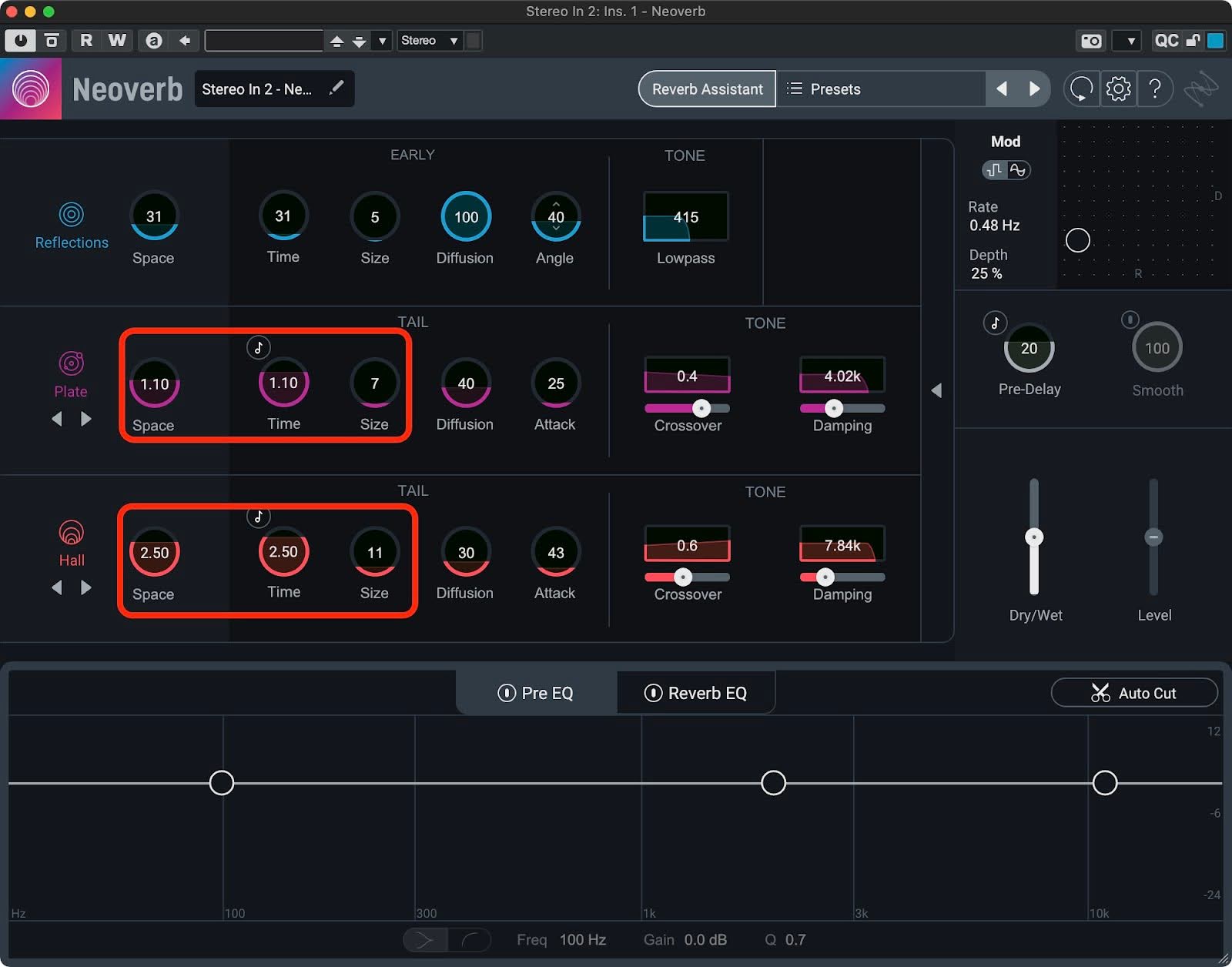The width and height of the screenshot is (1232, 967).
Task: Click Pre-Delay knob showing 20
Action: [x=1029, y=349]
